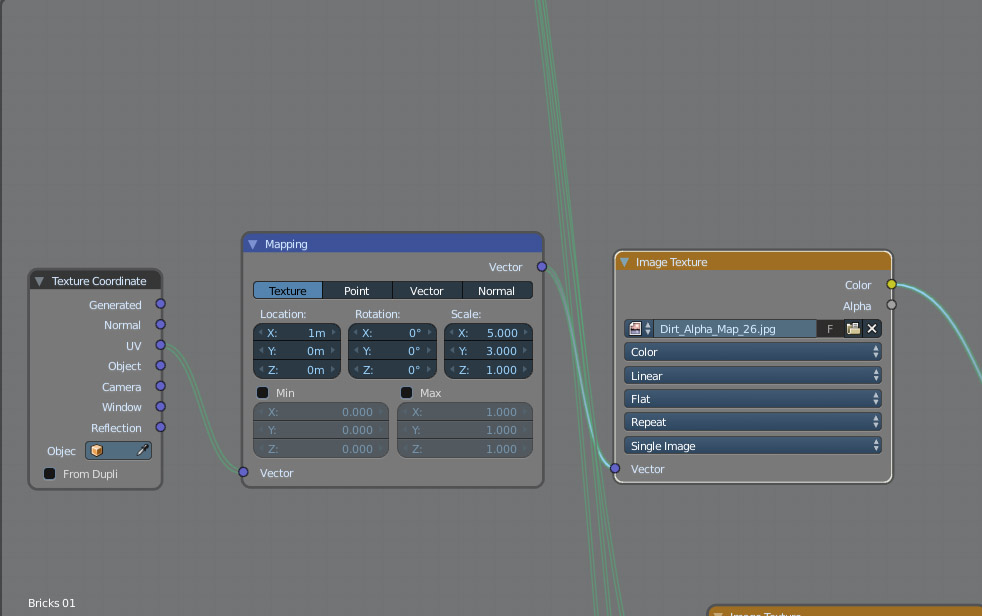Enable the Max checkbox in Mapping node
The image size is (982, 616).
pyautogui.click(x=406, y=392)
